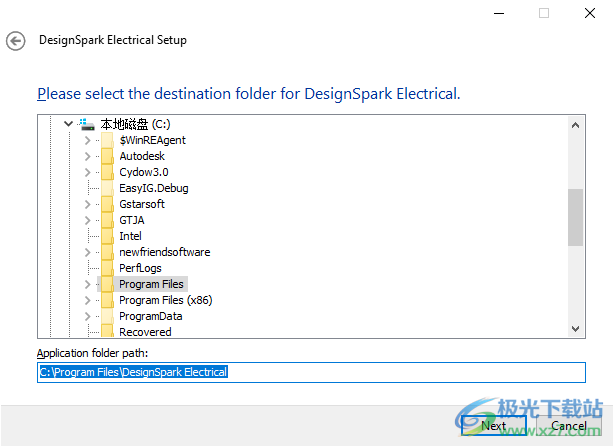614x447 pixels.
Task: Expand the Cydow3.0 folder
Action: coord(88,173)
